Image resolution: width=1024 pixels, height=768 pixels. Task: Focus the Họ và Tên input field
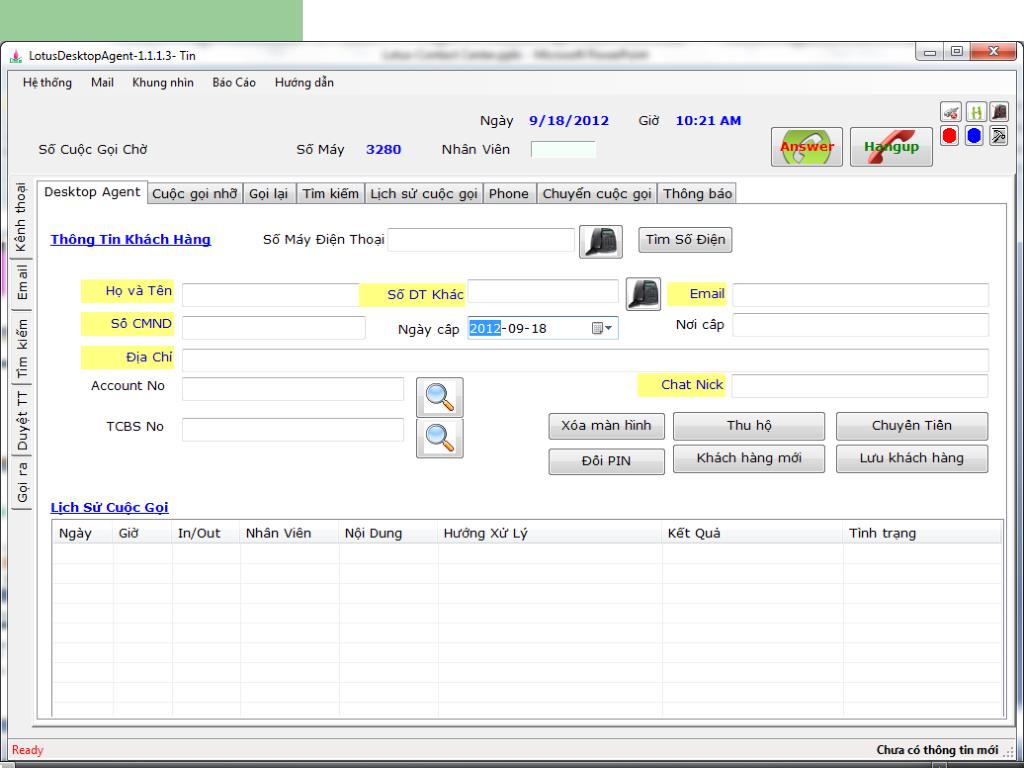(x=271, y=295)
